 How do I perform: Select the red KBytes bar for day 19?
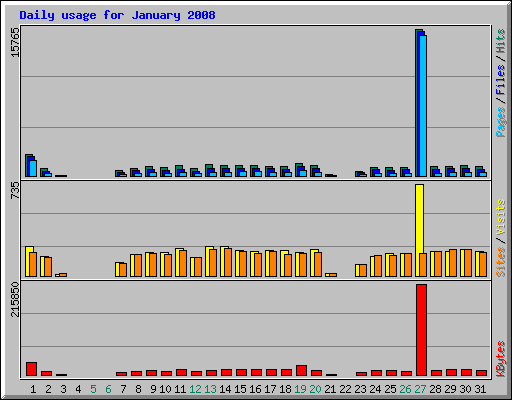pos(301,371)
